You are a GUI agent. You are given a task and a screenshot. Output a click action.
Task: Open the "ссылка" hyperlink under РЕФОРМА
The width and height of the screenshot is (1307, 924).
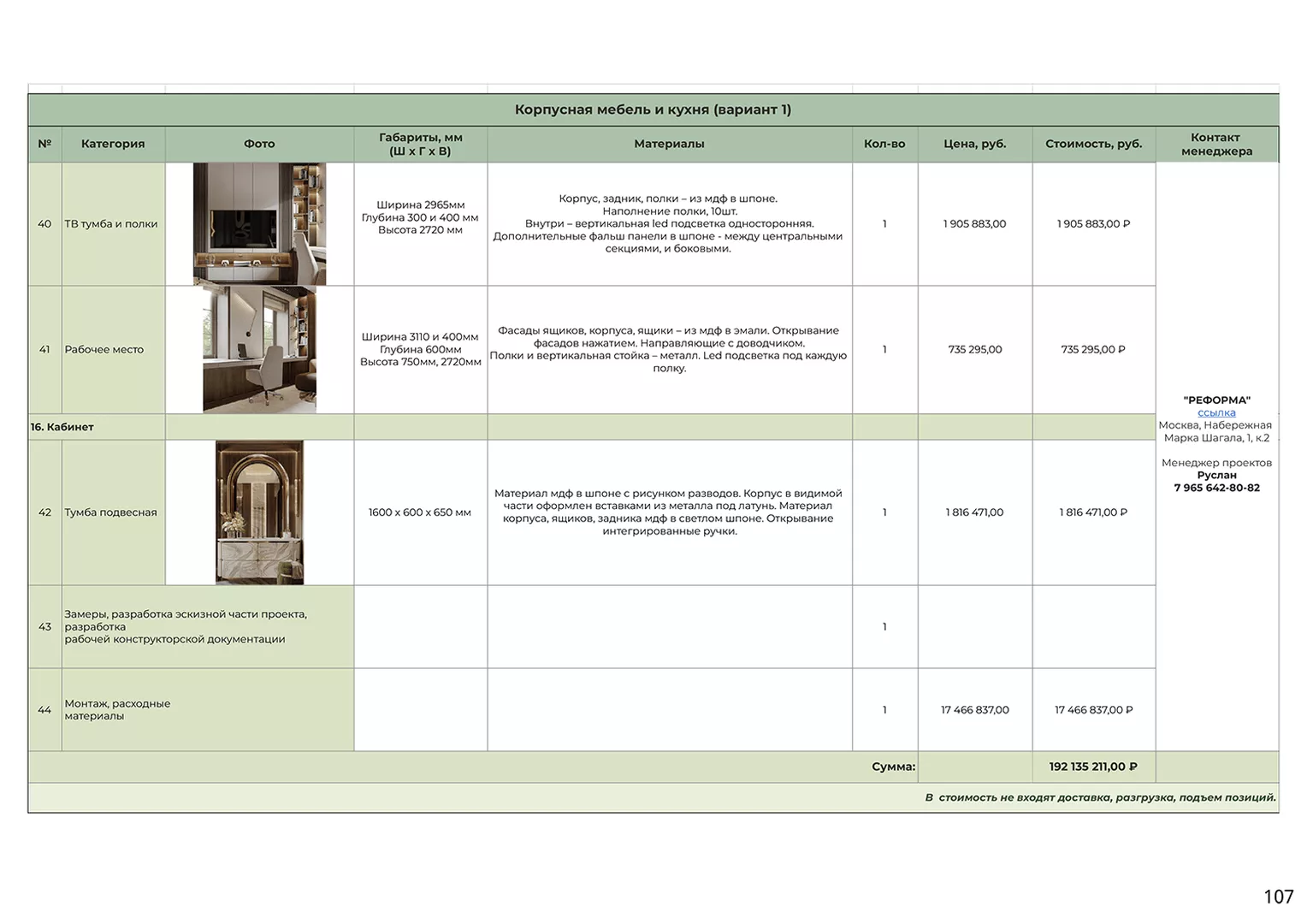click(x=1216, y=412)
